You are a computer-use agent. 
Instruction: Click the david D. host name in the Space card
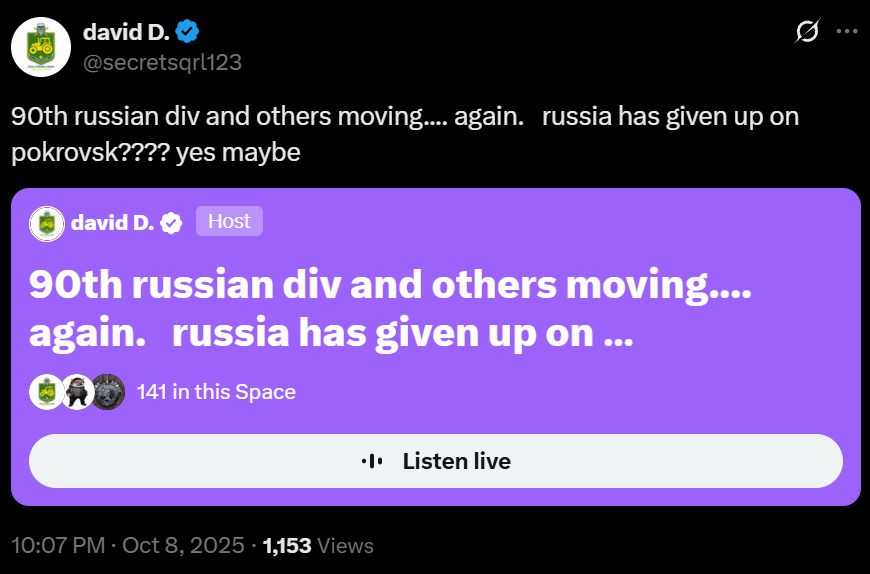point(112,222)
